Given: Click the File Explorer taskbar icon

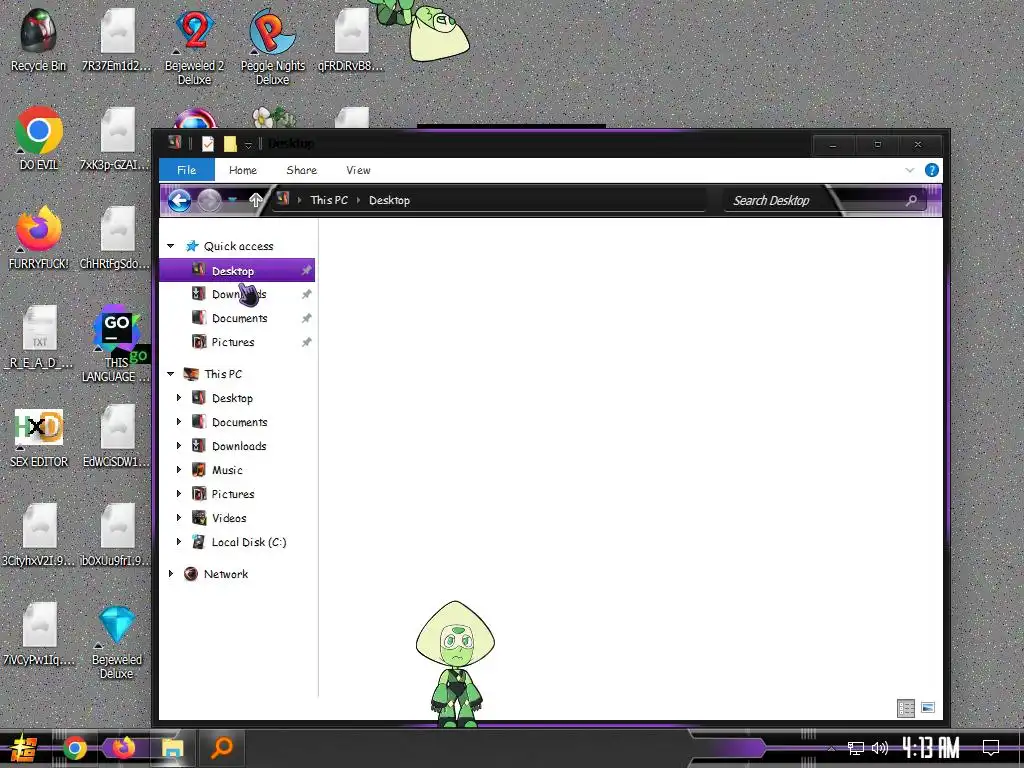Looking at the screenshot, I should pos(173,748).
